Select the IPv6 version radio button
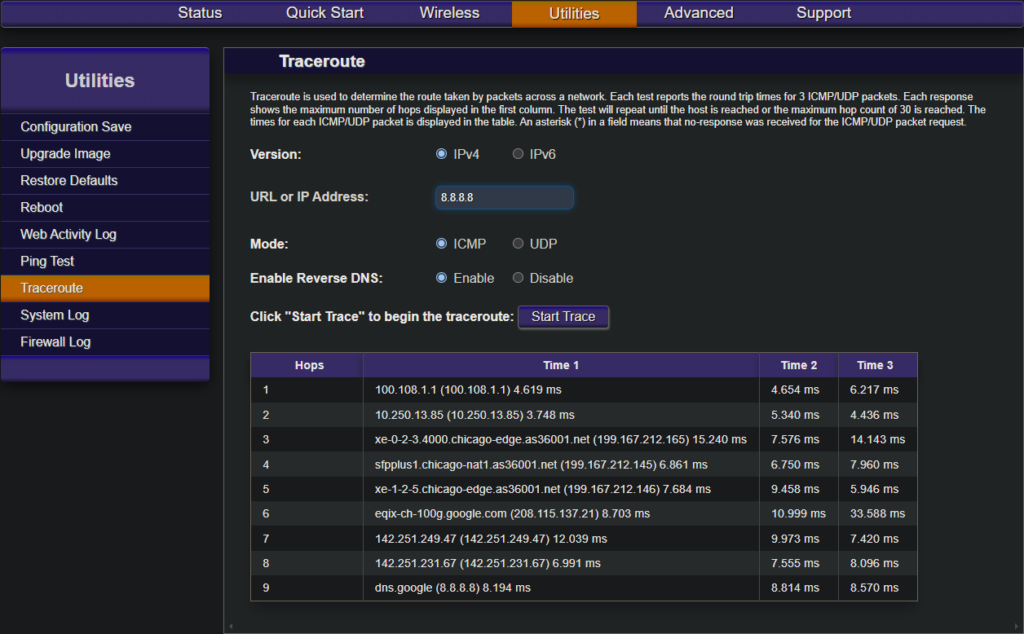This screenshot has width=1024, height=634. (x=518, y=154)
